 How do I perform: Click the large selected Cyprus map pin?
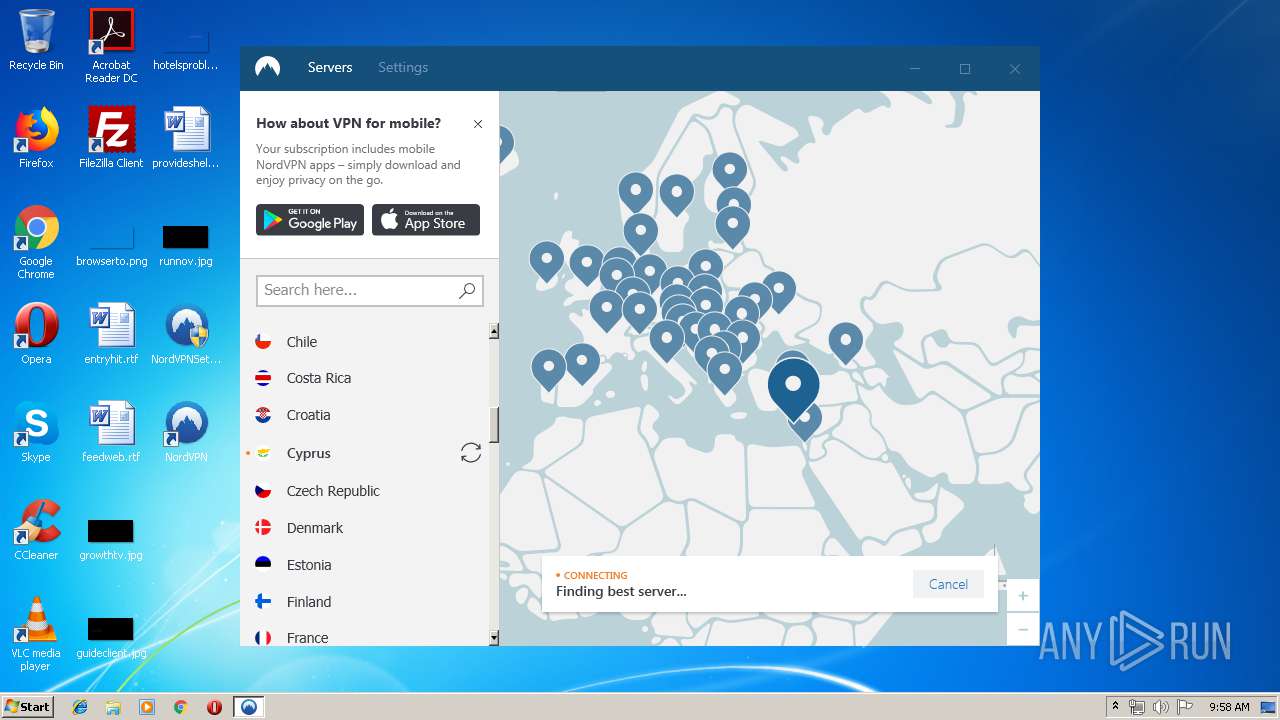pos(793,388)
